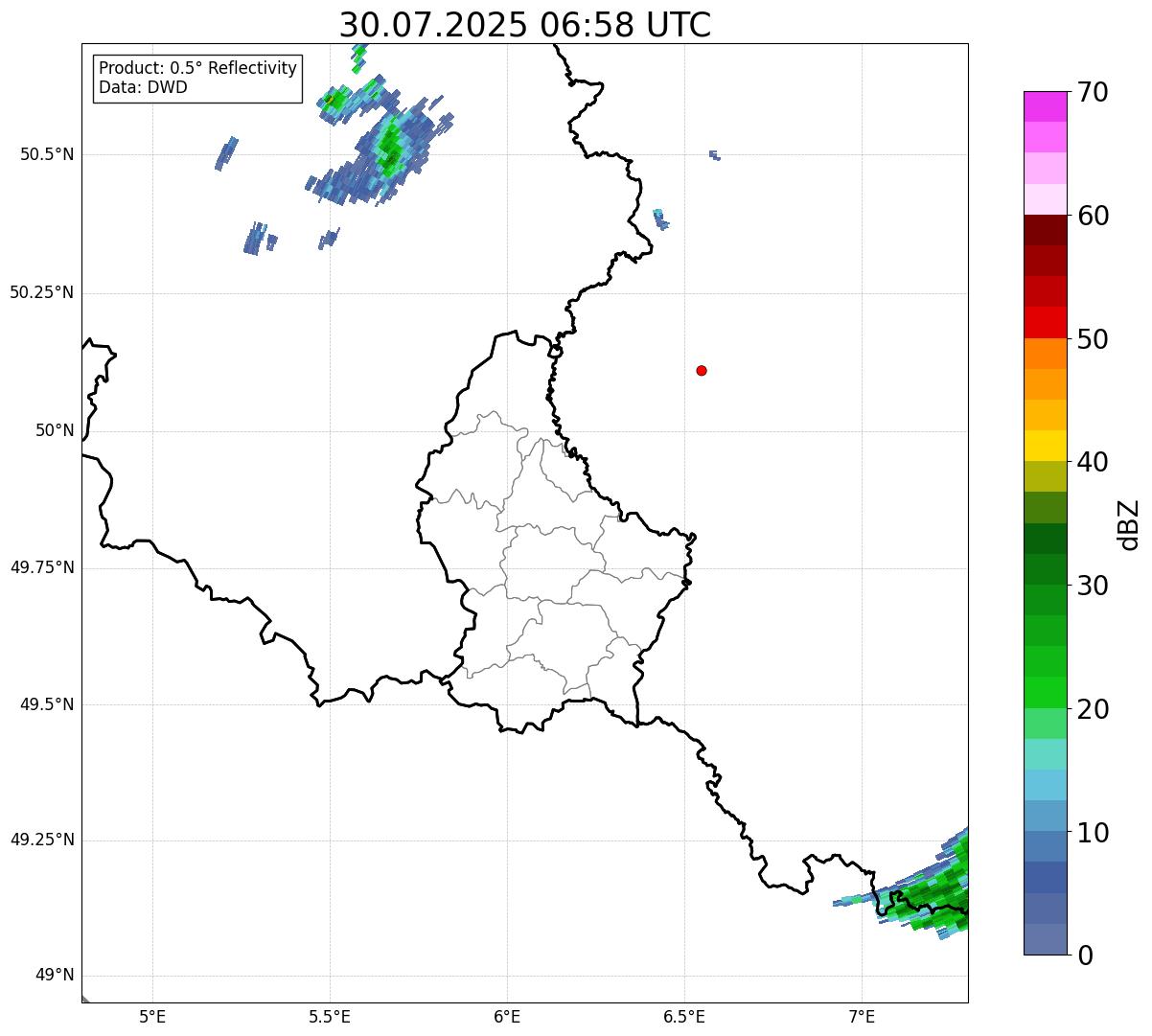This screenshot has width=1152, height=1036.
Task: Pick the grey-blue swatch at colorbar bottom
Action: 1045,939
